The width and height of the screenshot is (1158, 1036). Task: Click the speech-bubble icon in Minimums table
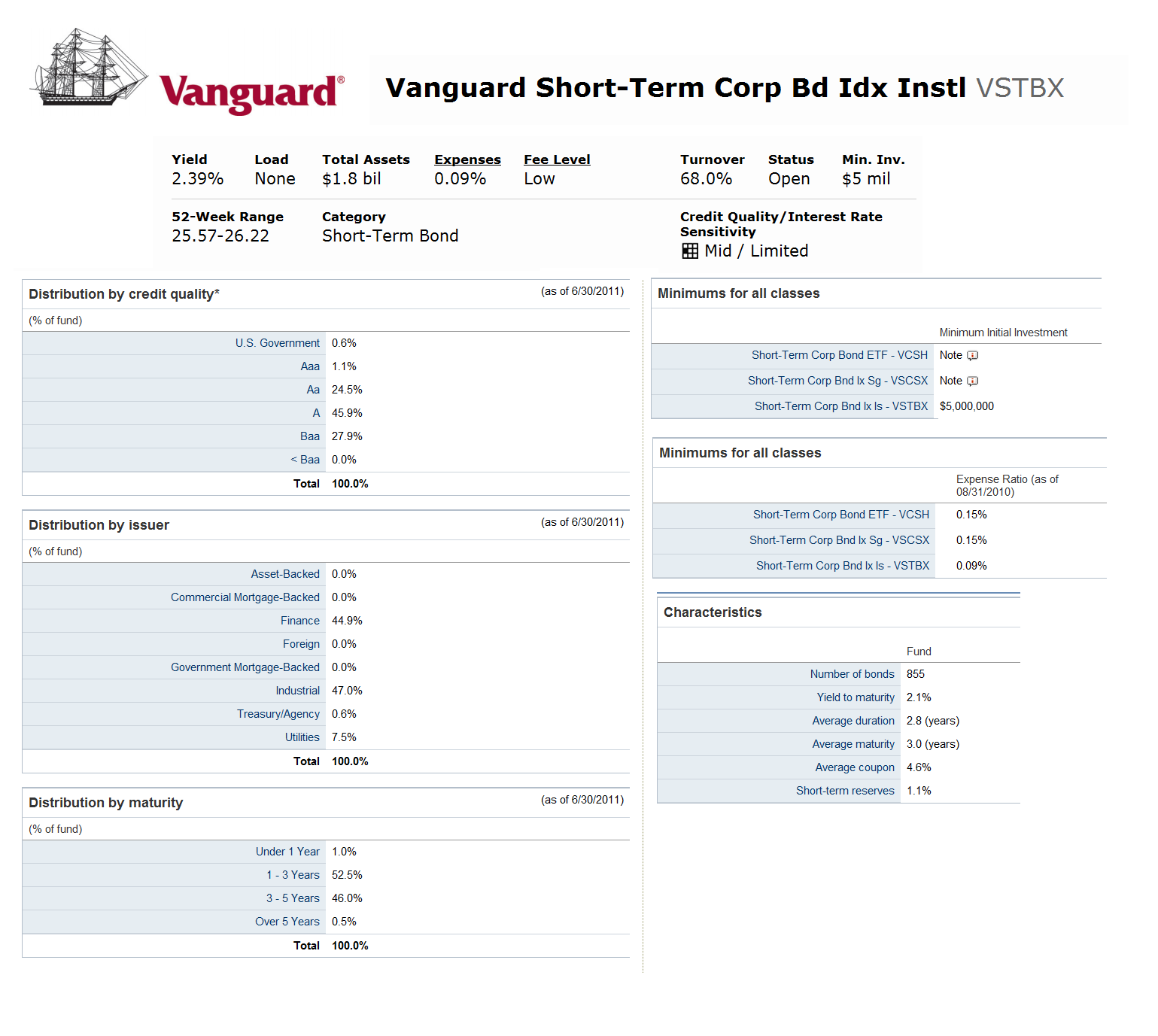point(972,355)
